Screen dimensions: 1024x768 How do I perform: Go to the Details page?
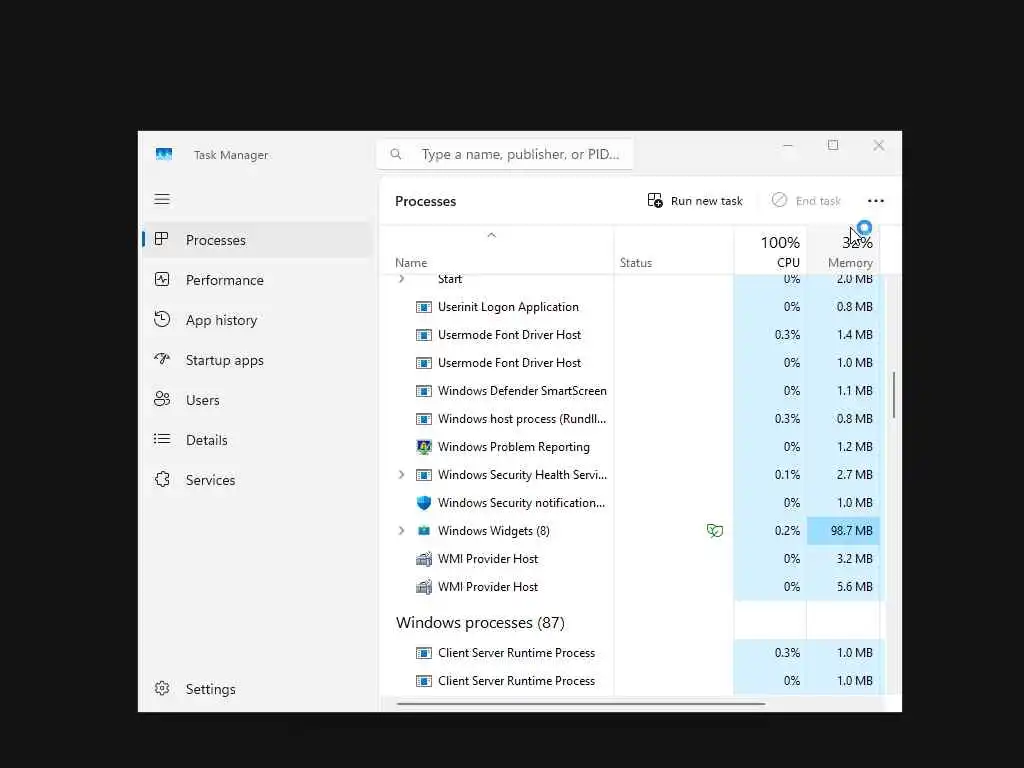[x=257, y=440]
